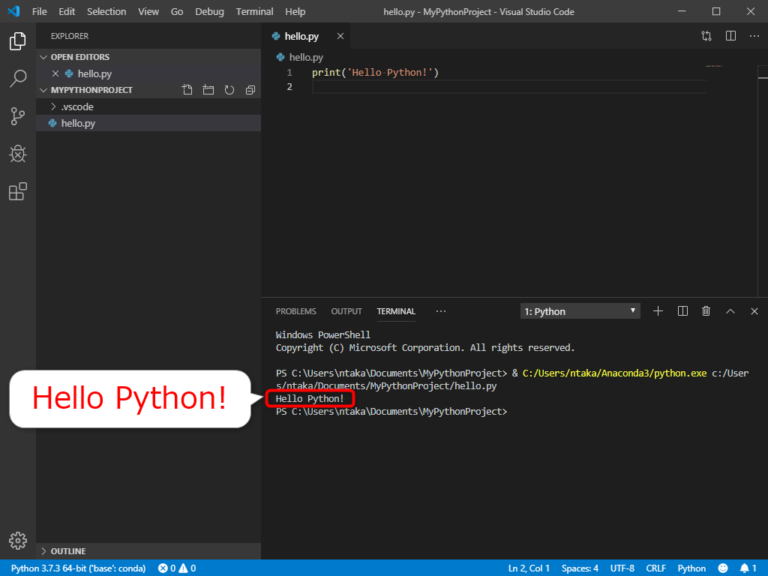Select hello.py in the project tree
The width and height of the screenshot is (768, 576).
tap(78, 123)
